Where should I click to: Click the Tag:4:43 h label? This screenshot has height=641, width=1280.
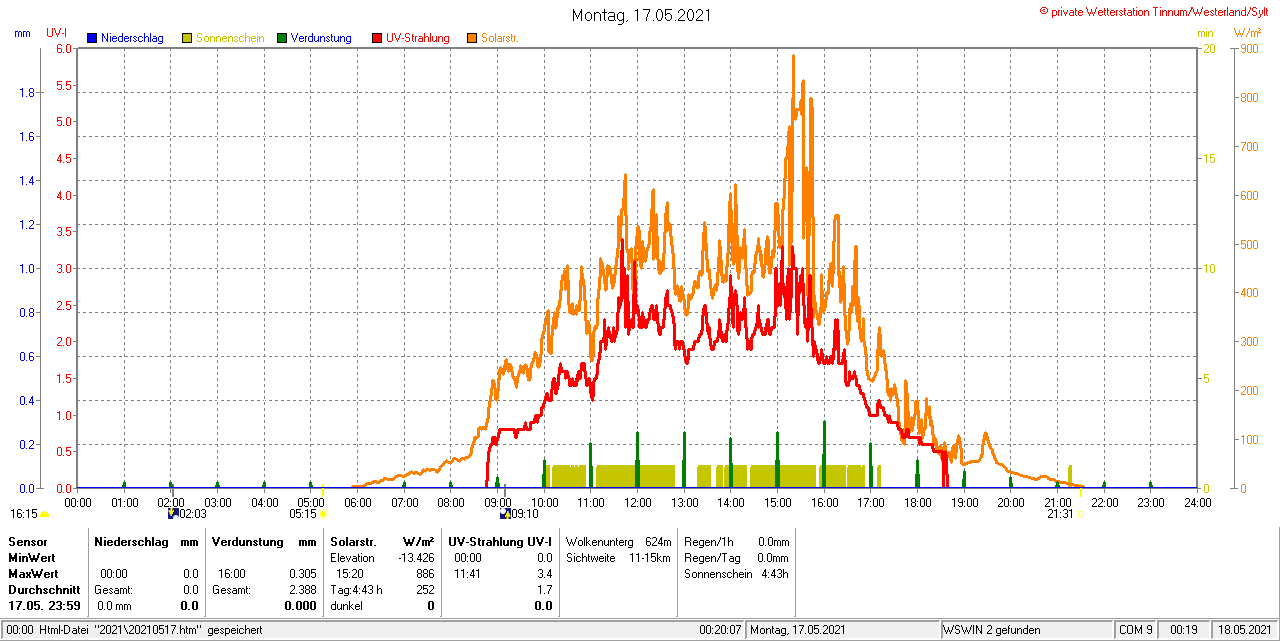coord(357,590)
